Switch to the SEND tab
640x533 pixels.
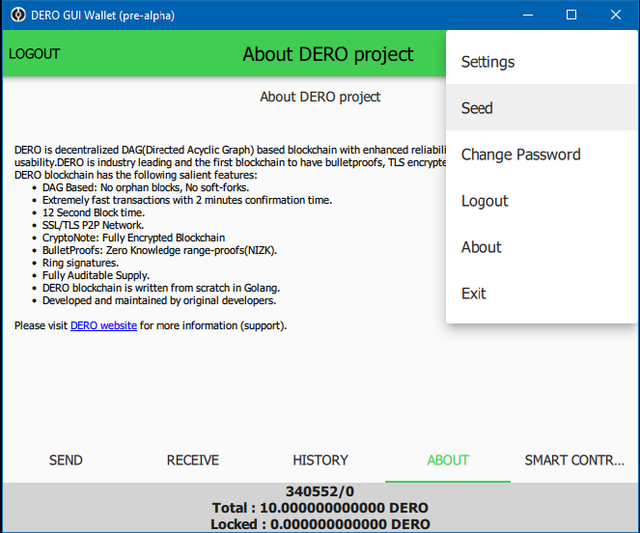[x=66, y=460]
